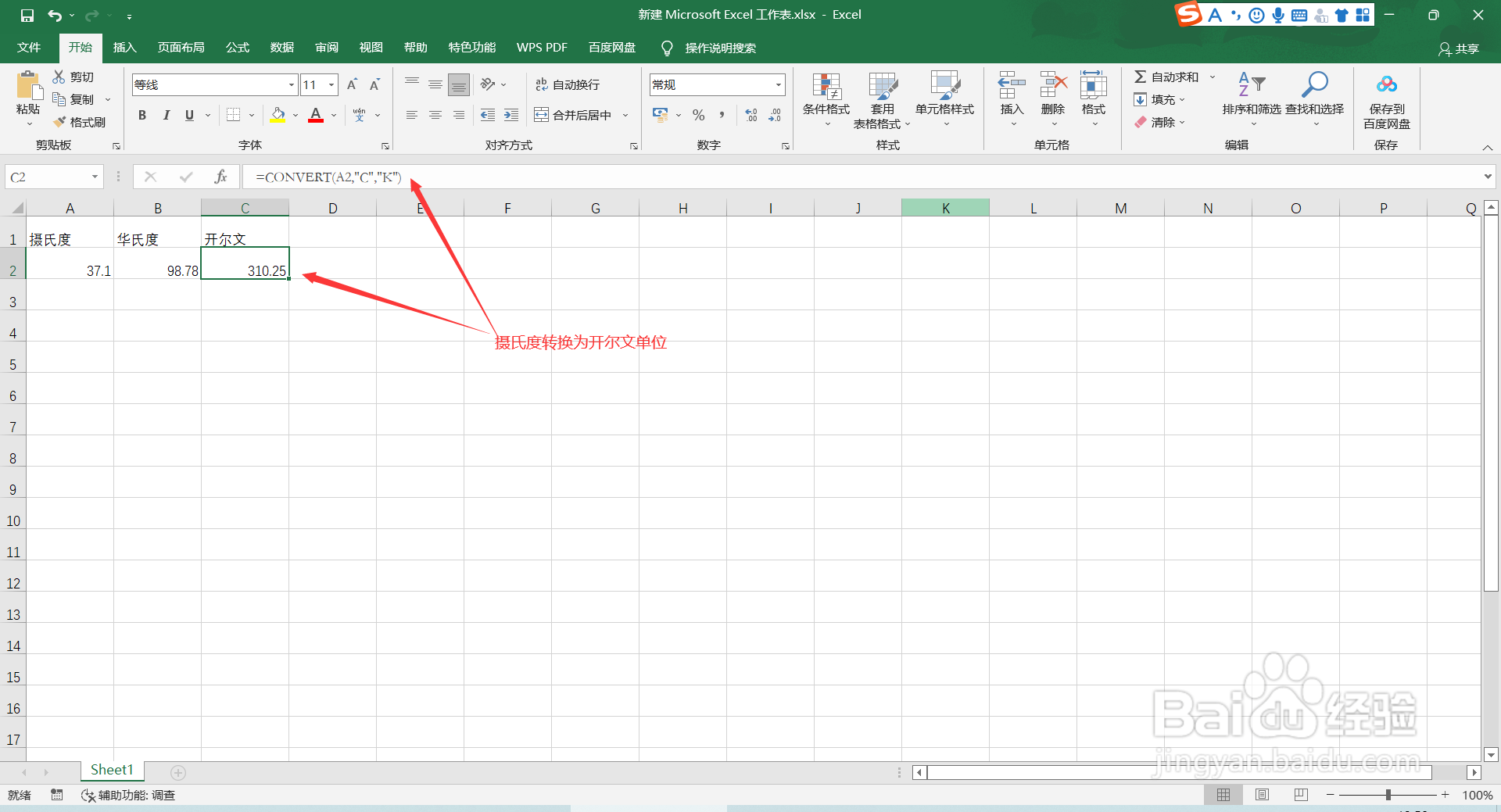The width and height of the screenshot is (1501, 812).
Task: Open Merge & Center dropdown arrow
Action: pyautogui.click(x=625, y=115)
